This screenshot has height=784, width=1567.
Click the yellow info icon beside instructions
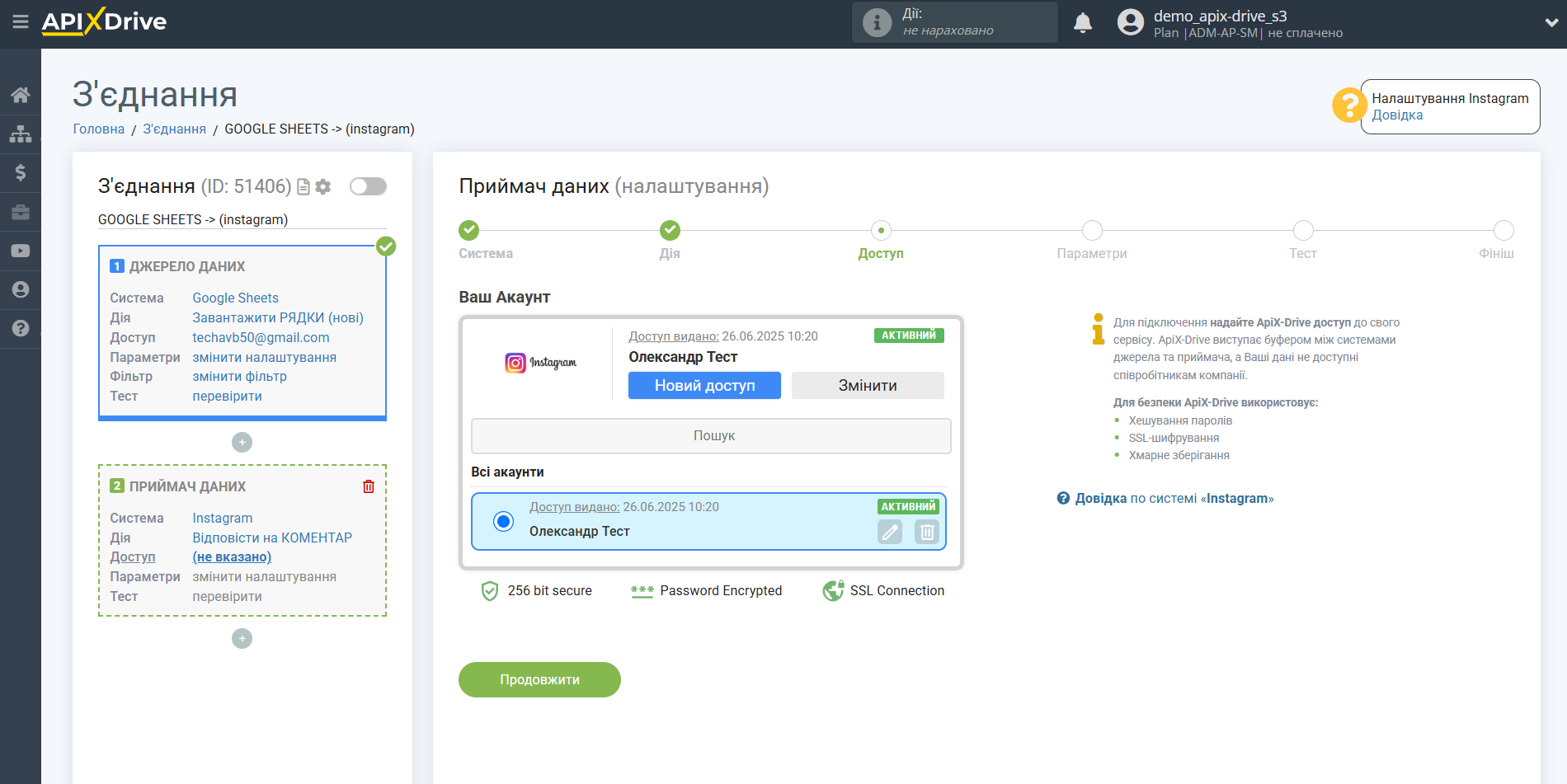tap(1098, 328)
